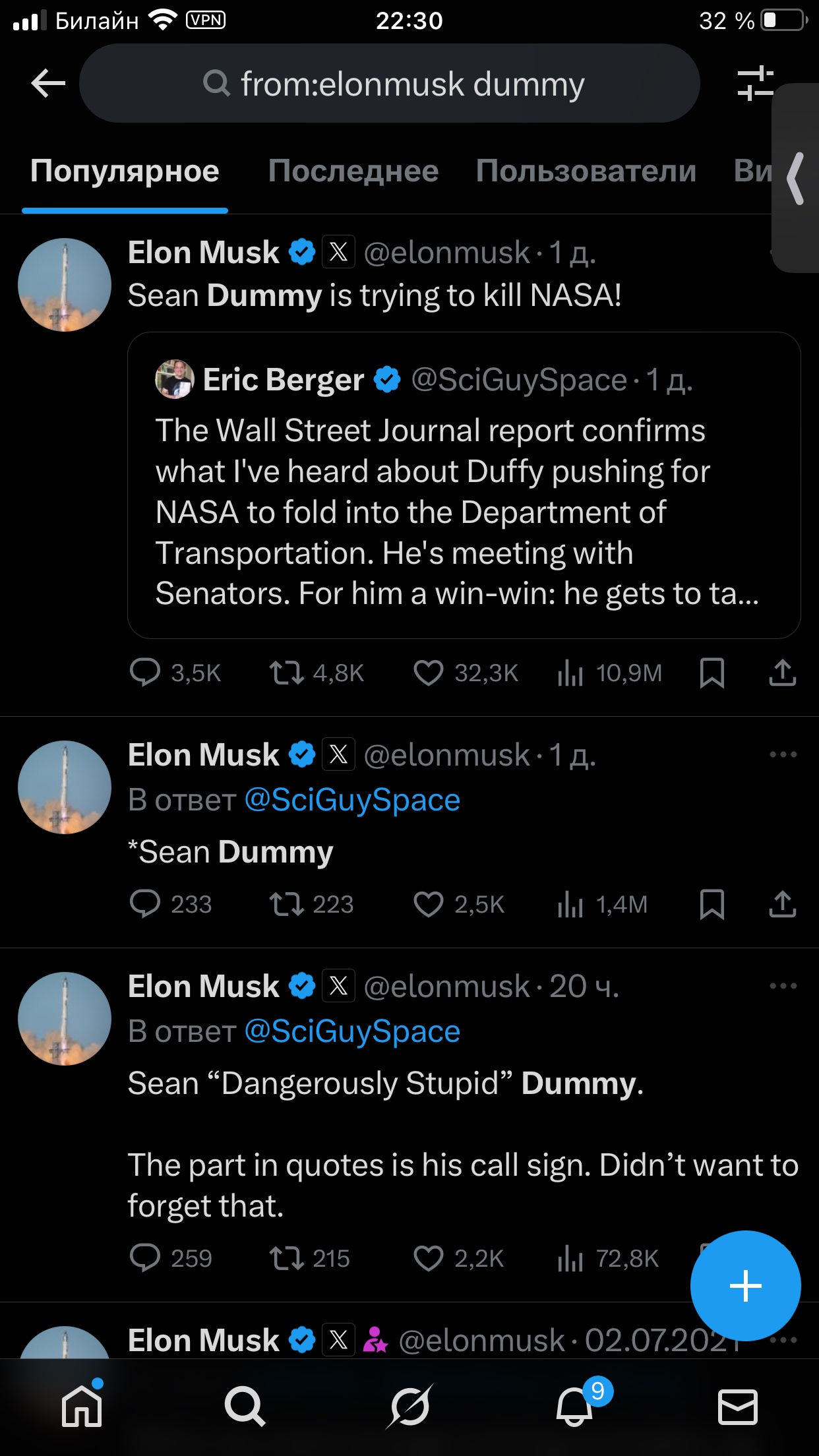The image size is (819, 1456).
Task: Expand the side panel chevron handle
Action: pyautogui.click(x=796, y=179)
